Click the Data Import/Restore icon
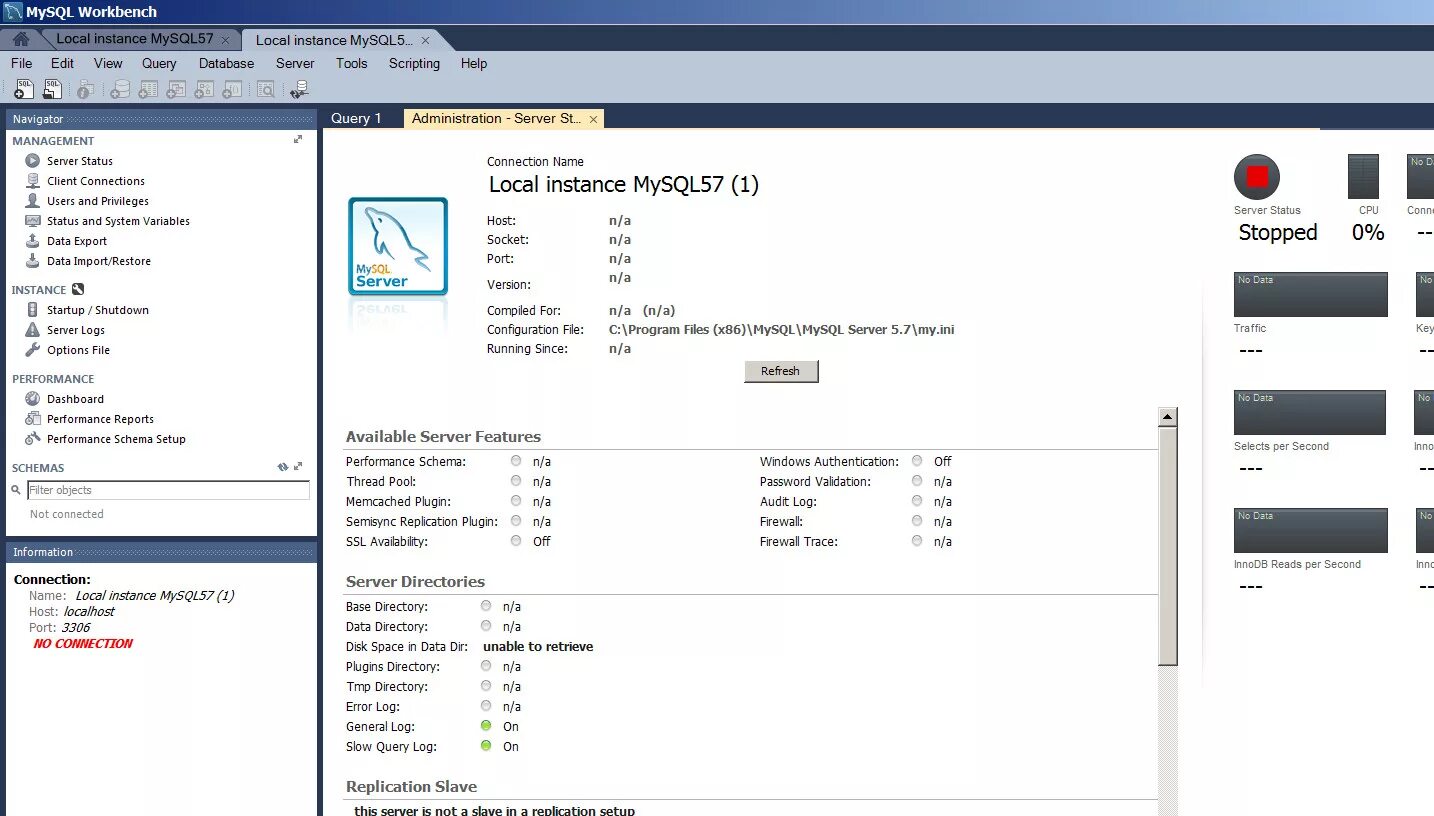Screen dimensions: 1434x816 tap(33, 261)
